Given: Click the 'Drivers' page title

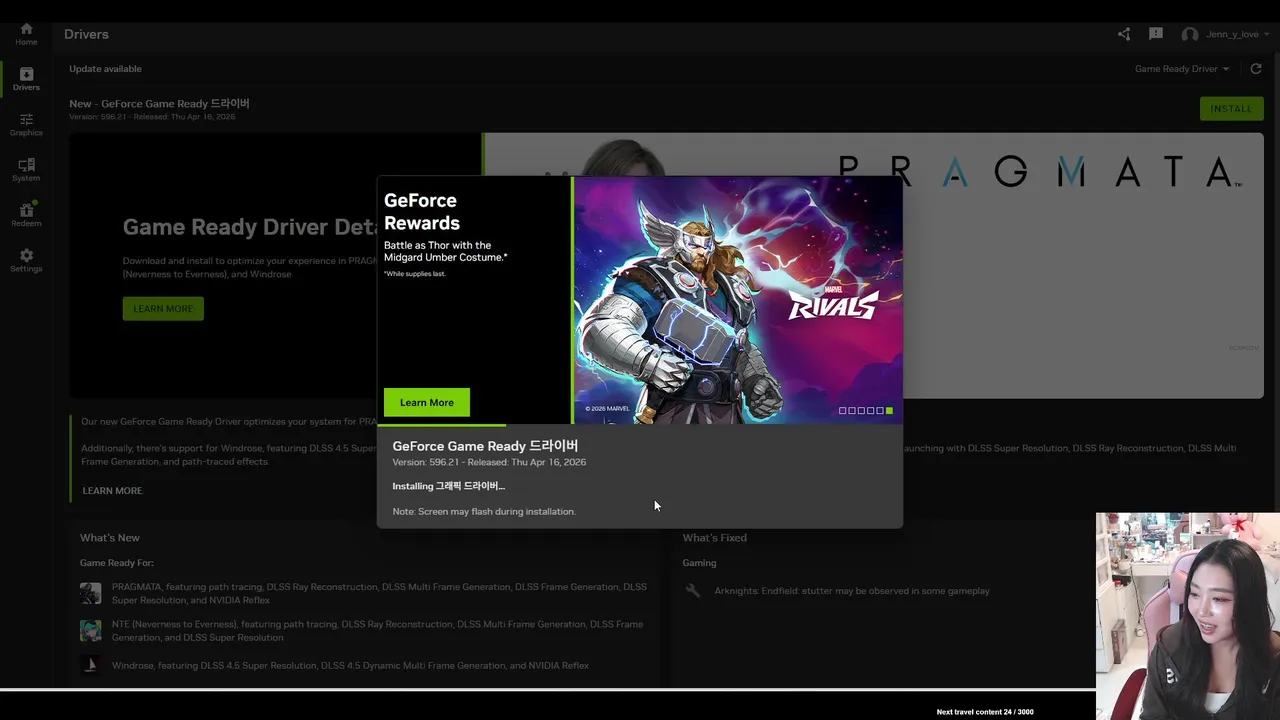Looking at the screenshot, I should (86, 34).
